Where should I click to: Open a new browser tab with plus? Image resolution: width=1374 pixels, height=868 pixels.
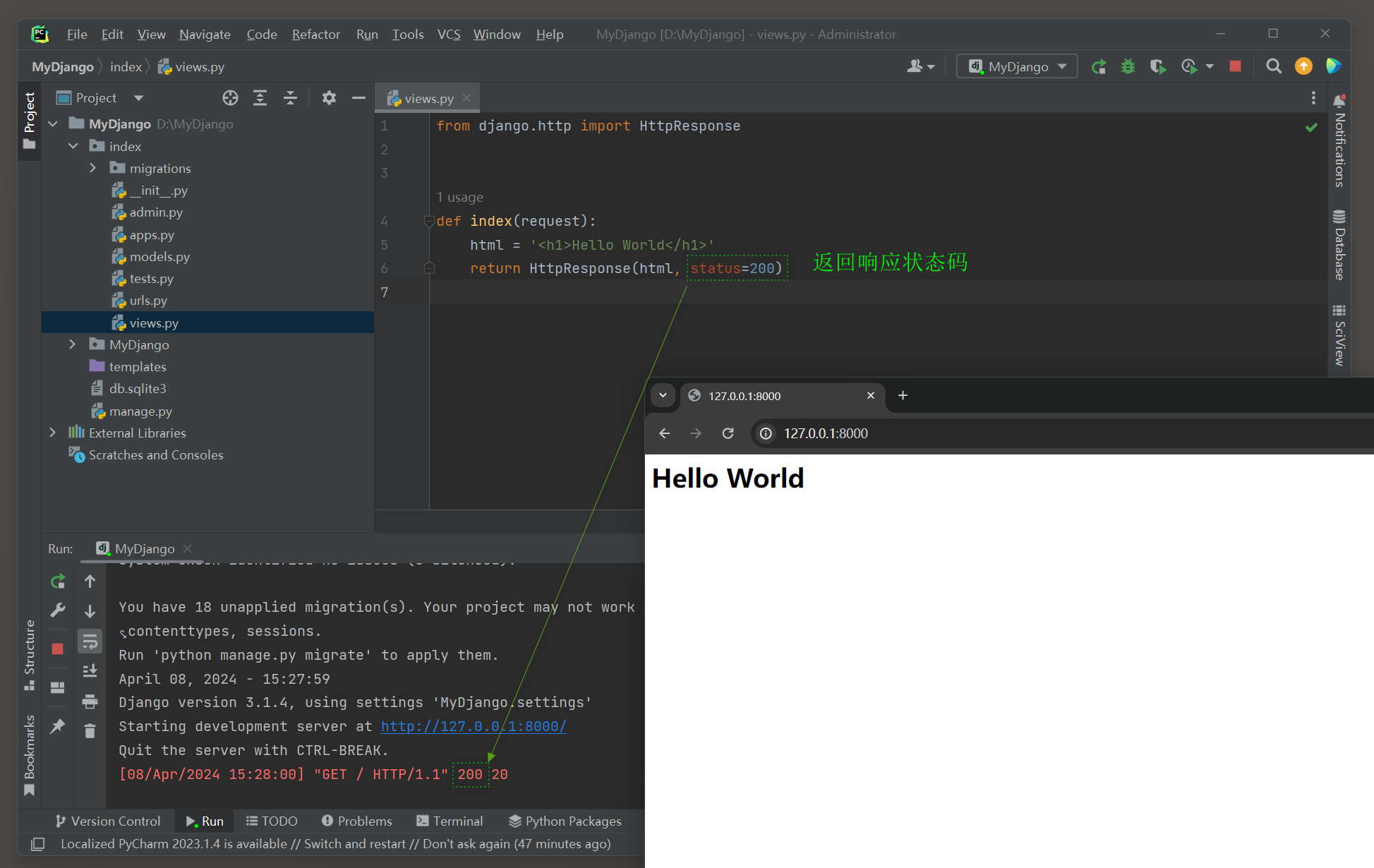(903, 395)
